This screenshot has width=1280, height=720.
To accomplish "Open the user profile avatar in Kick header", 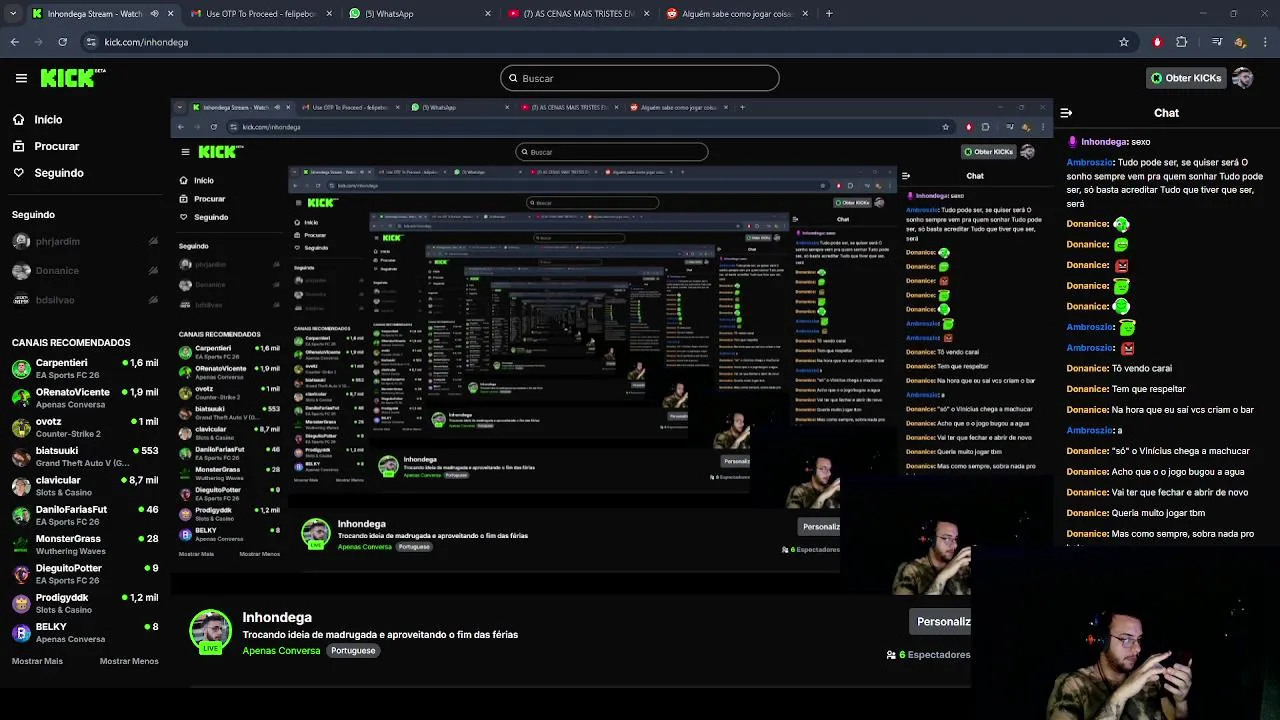I will 1243,78.
